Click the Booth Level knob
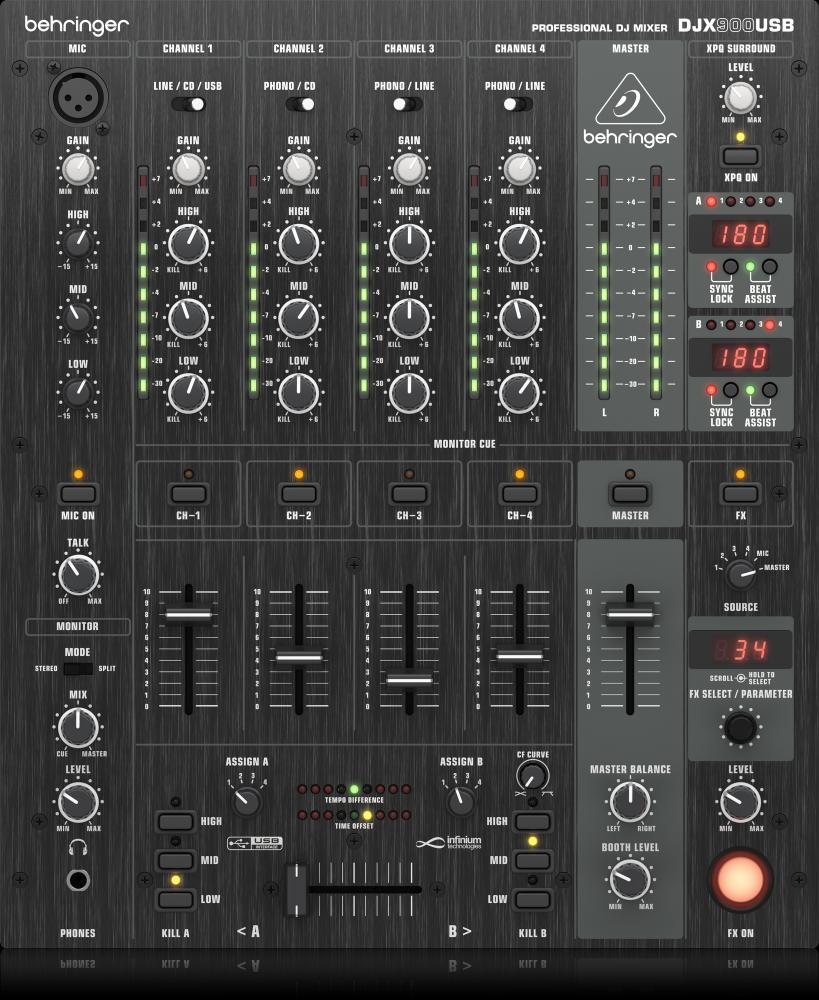819x1000 pixels. pos(630,879)
